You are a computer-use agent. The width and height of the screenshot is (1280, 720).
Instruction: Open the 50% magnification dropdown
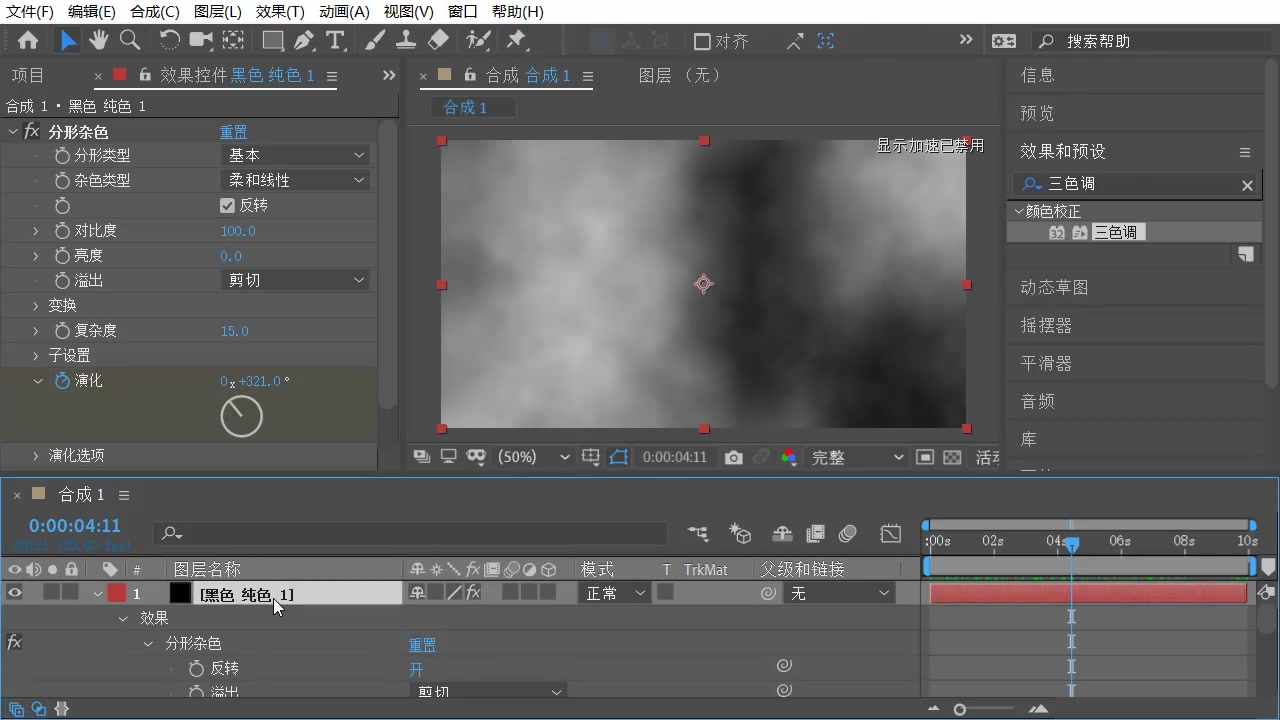pyautogui.click(x=532, y=457)
